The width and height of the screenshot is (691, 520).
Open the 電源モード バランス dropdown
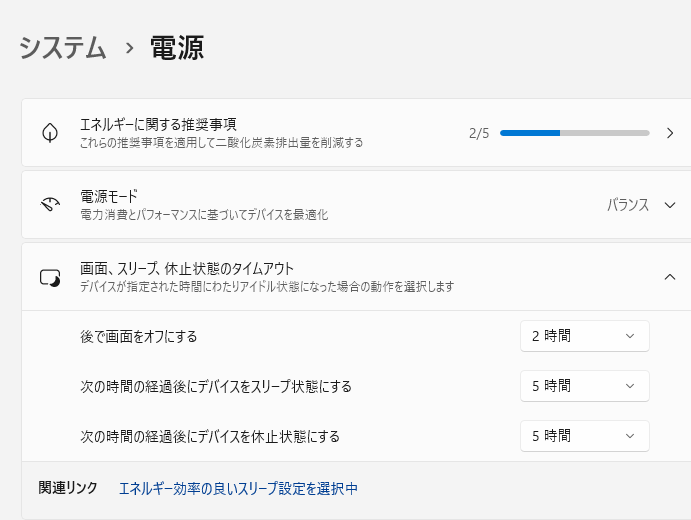tap(642, 205)
